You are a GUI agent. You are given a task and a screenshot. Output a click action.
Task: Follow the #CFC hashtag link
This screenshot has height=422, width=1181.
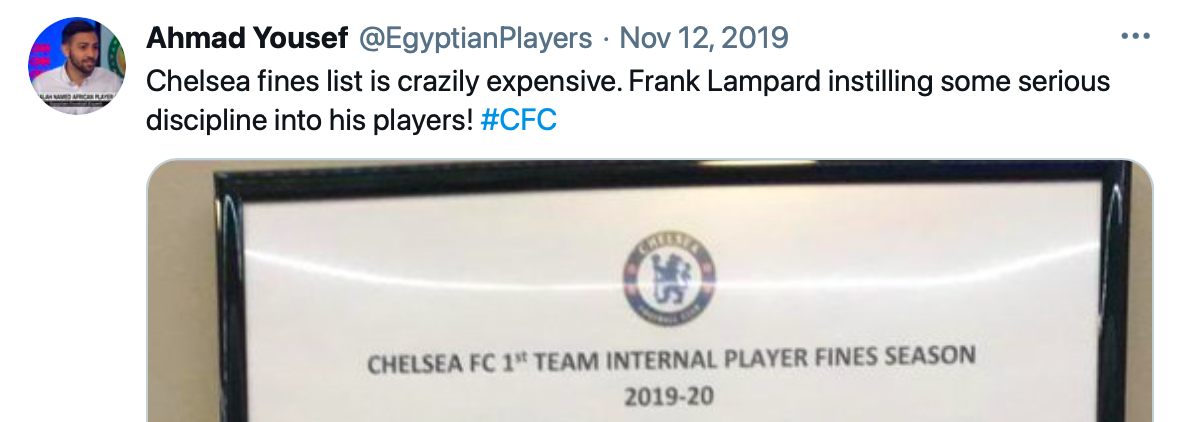click(x=518, y=121)
